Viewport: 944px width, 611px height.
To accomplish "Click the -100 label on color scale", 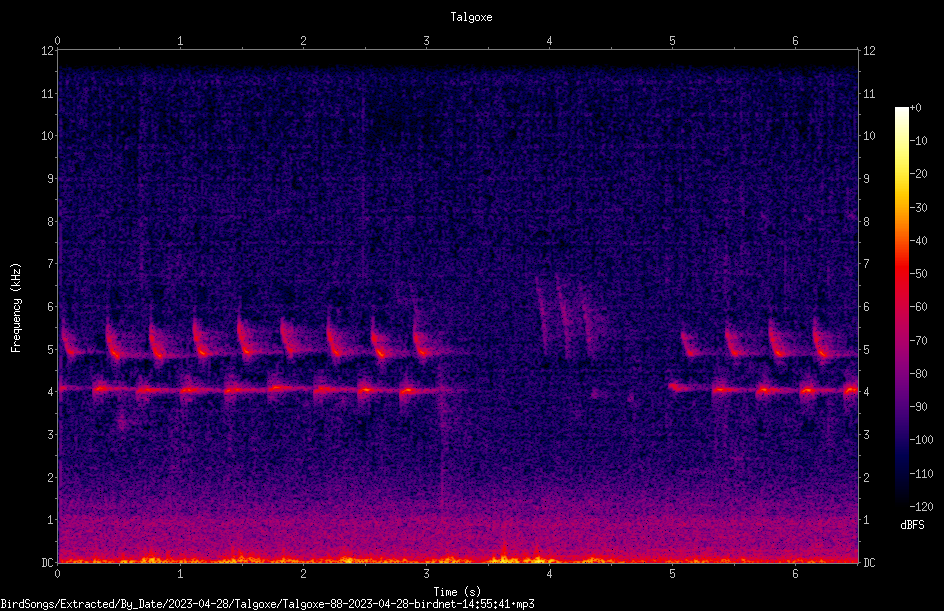I will (921, 439).
